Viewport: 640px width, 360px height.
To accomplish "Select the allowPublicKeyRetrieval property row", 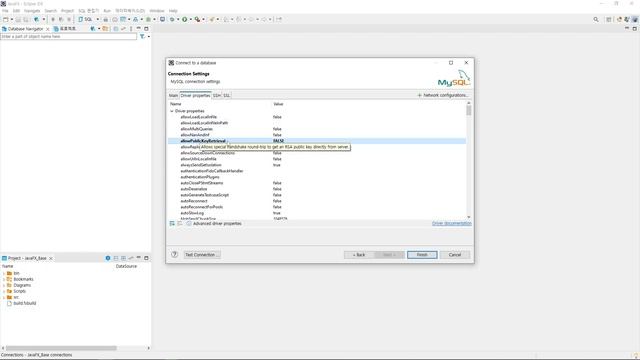I will pos(317,141).
